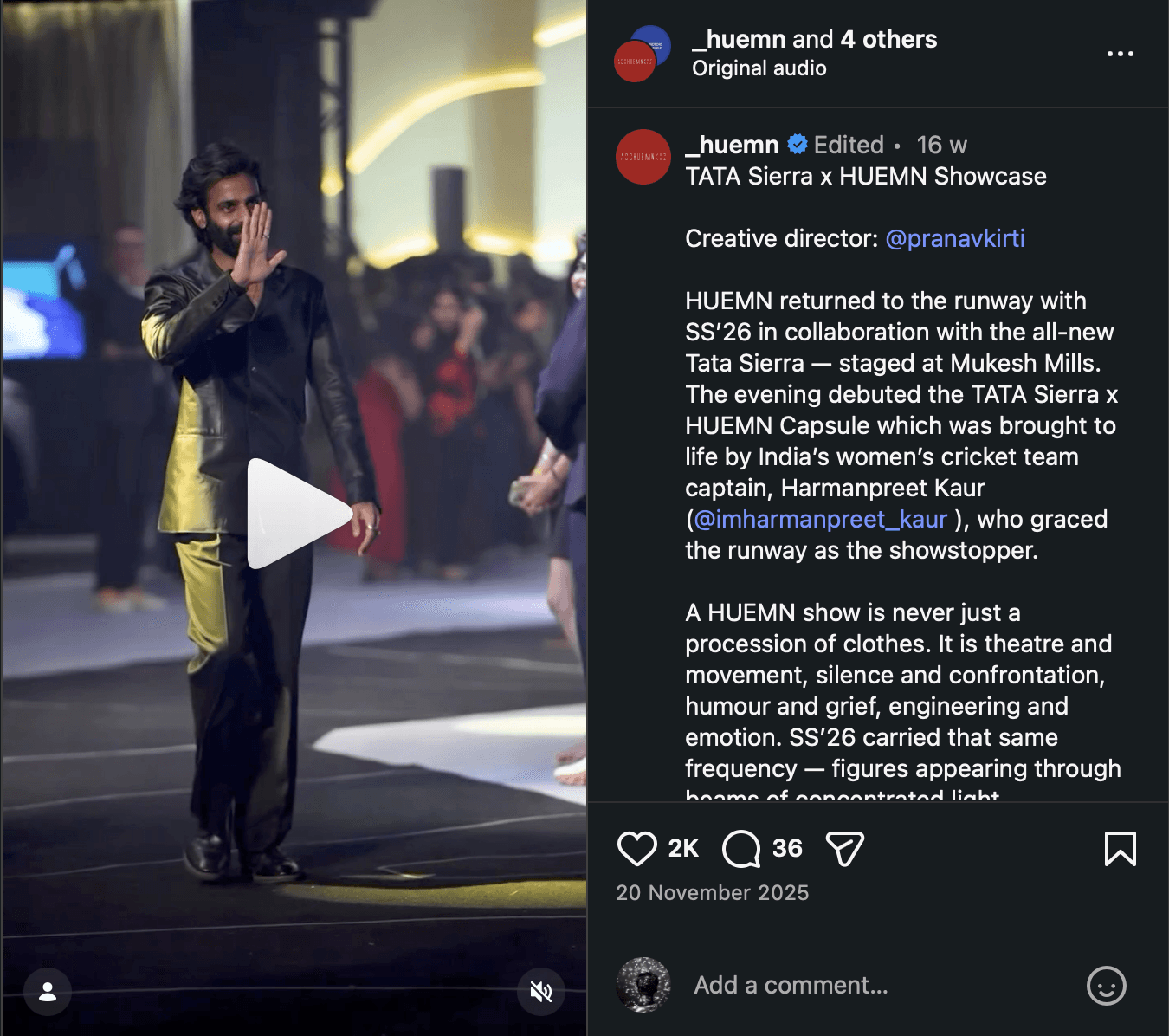Open the red HUEMN avatar beside caption
This screenshot has height=1036, width=1169.
coord(643,157)
